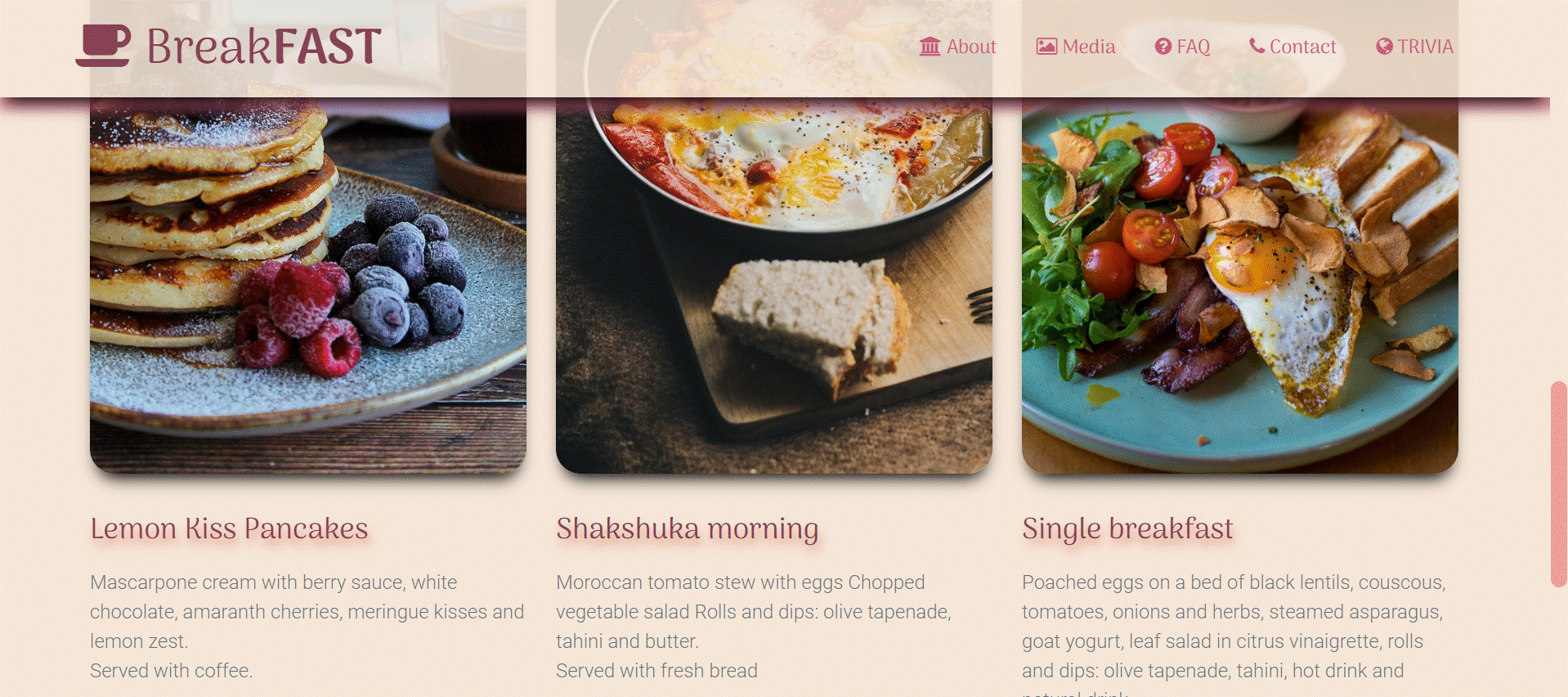This screenshot has width=1568, height=697.
Task: Click the About building icon
Action: pos(930,47)
